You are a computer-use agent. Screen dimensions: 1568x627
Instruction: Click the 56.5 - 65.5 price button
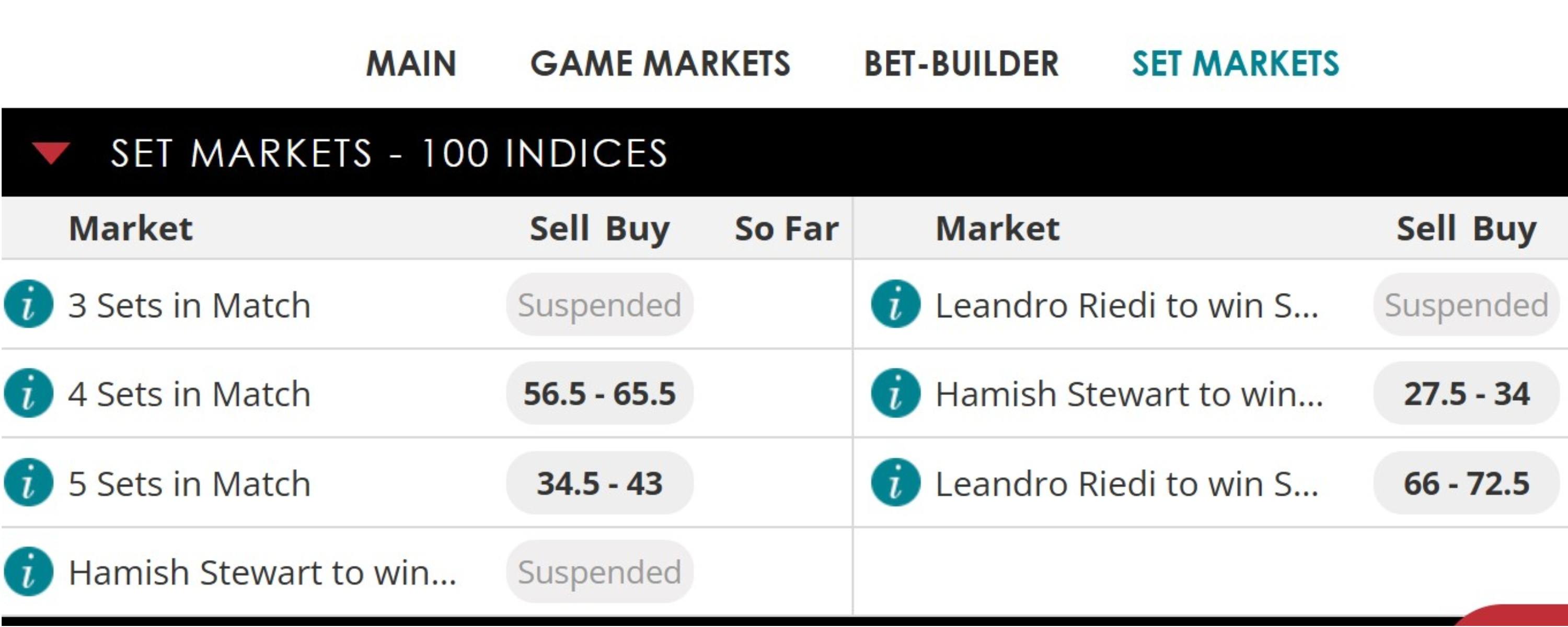[x=599, y=393]
